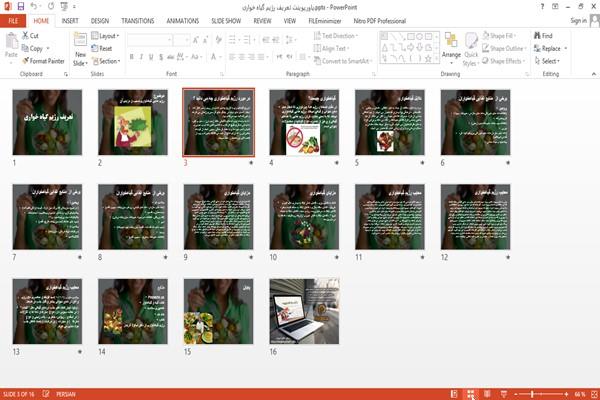Adjust the zoom slider handle
The width and height of the screenshot is (600, 400).
(x=532, y=394)
